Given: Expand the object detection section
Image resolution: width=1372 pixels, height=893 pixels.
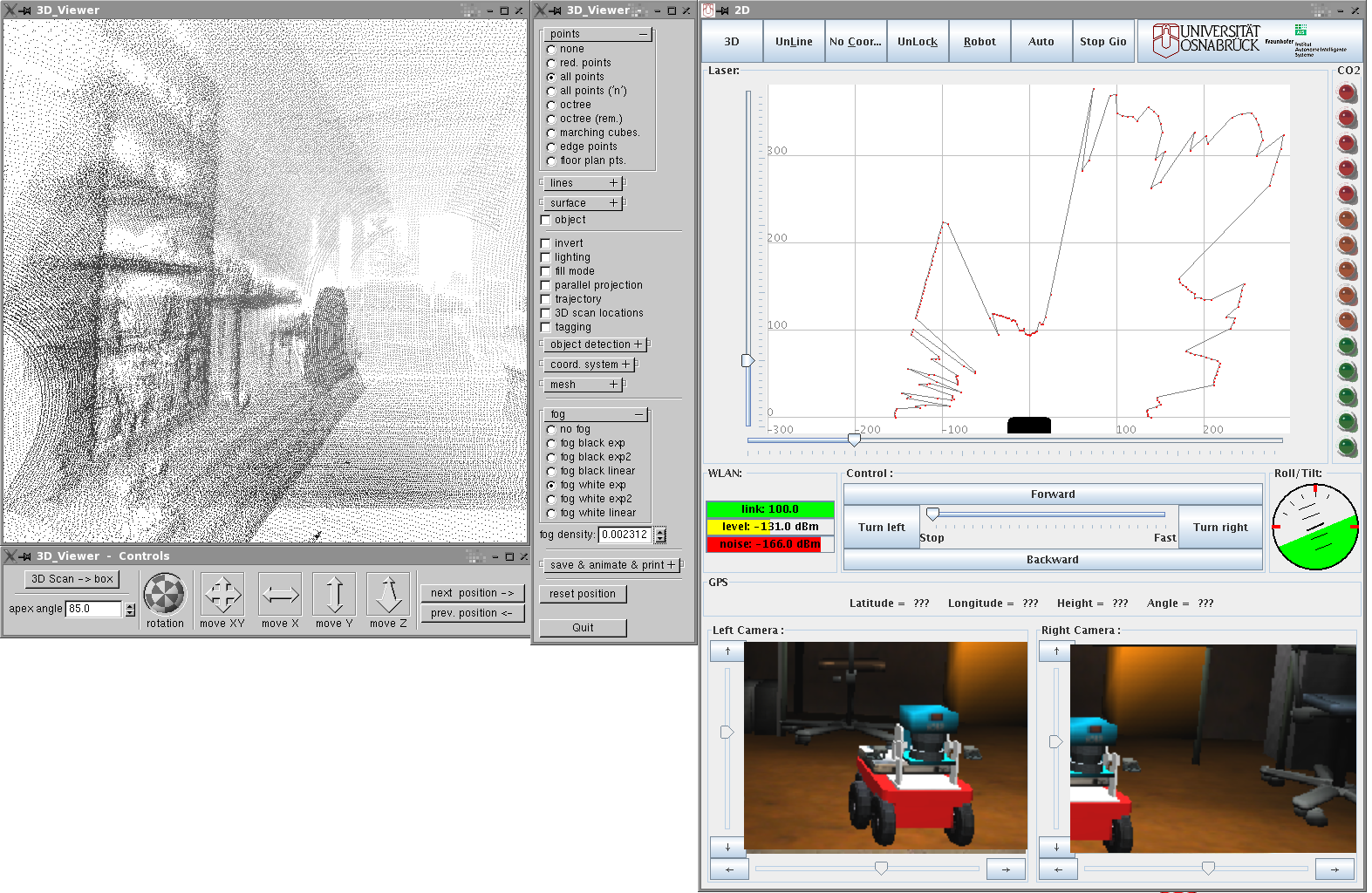Looking at the screenshot, I should [638, 344].
